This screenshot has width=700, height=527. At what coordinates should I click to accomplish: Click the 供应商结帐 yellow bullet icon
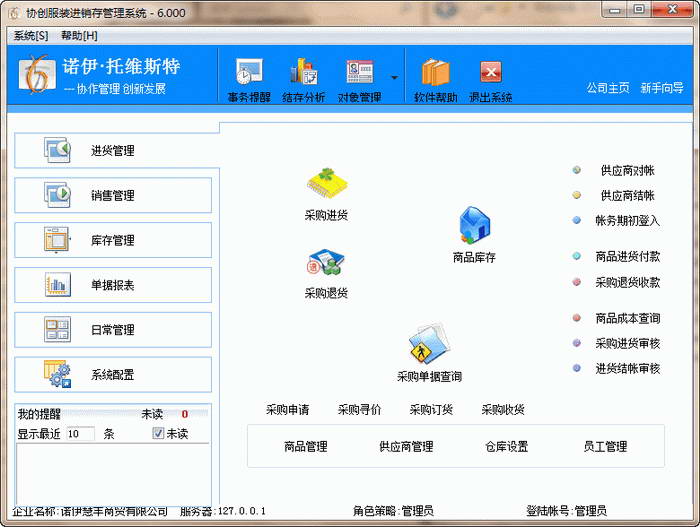coord(577,195)
